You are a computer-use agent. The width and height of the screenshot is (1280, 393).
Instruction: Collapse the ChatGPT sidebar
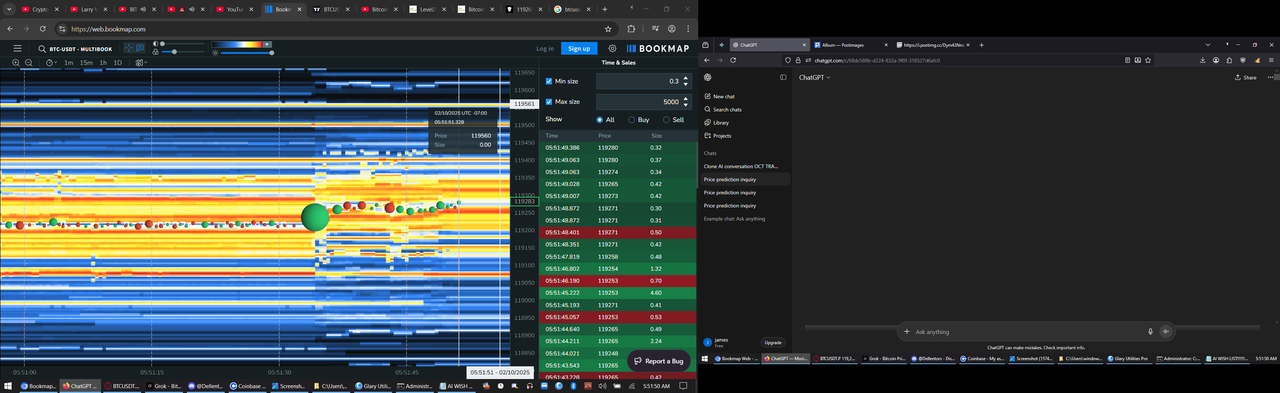(x=783, y=77)
